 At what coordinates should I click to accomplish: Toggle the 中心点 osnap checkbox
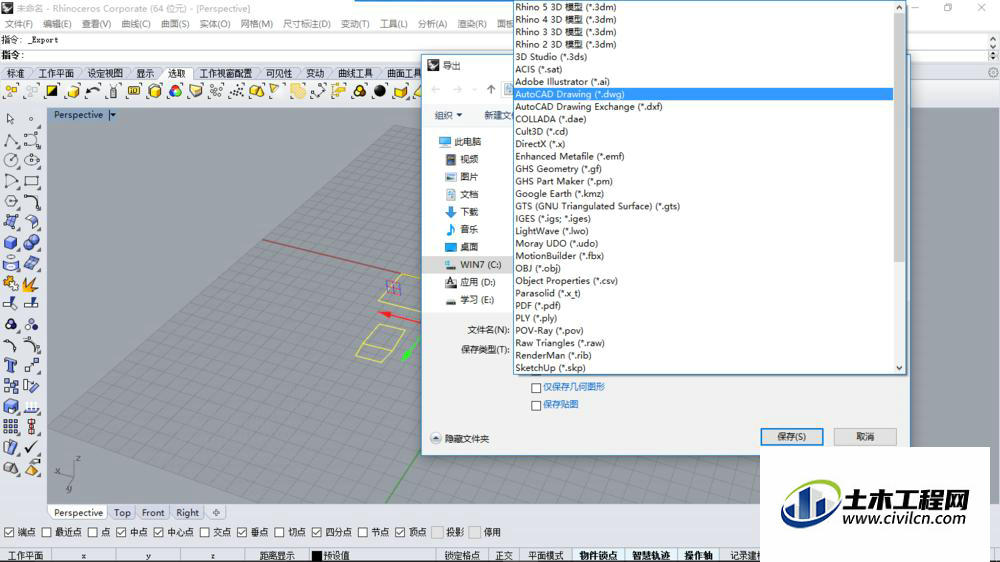[159, 532]
